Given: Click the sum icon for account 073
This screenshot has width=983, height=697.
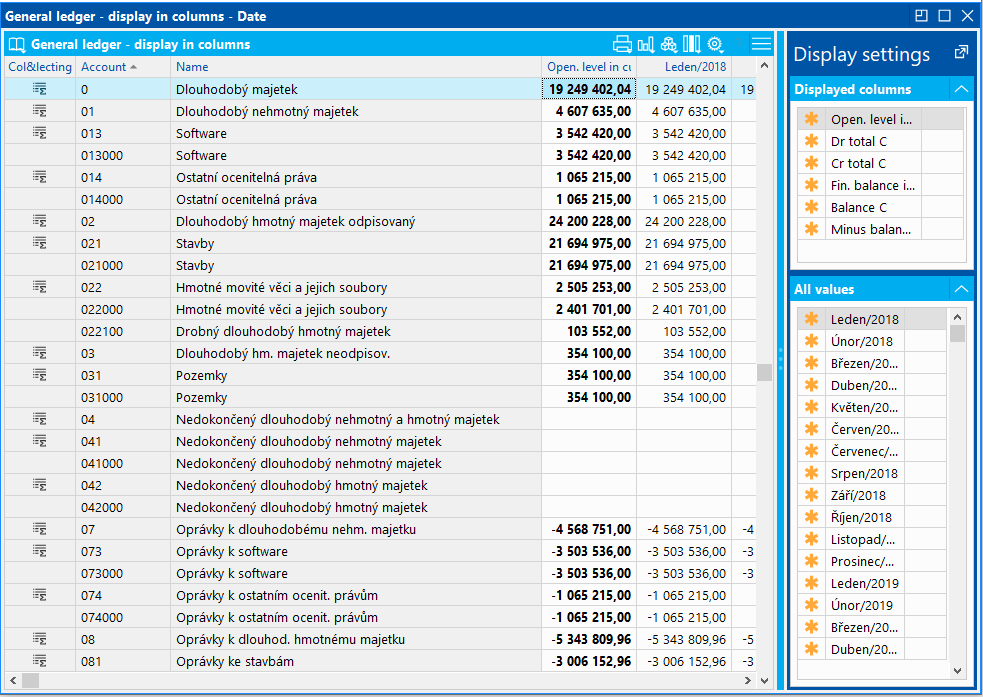Looking at the screenshot, I should click(x=39, y=552).
